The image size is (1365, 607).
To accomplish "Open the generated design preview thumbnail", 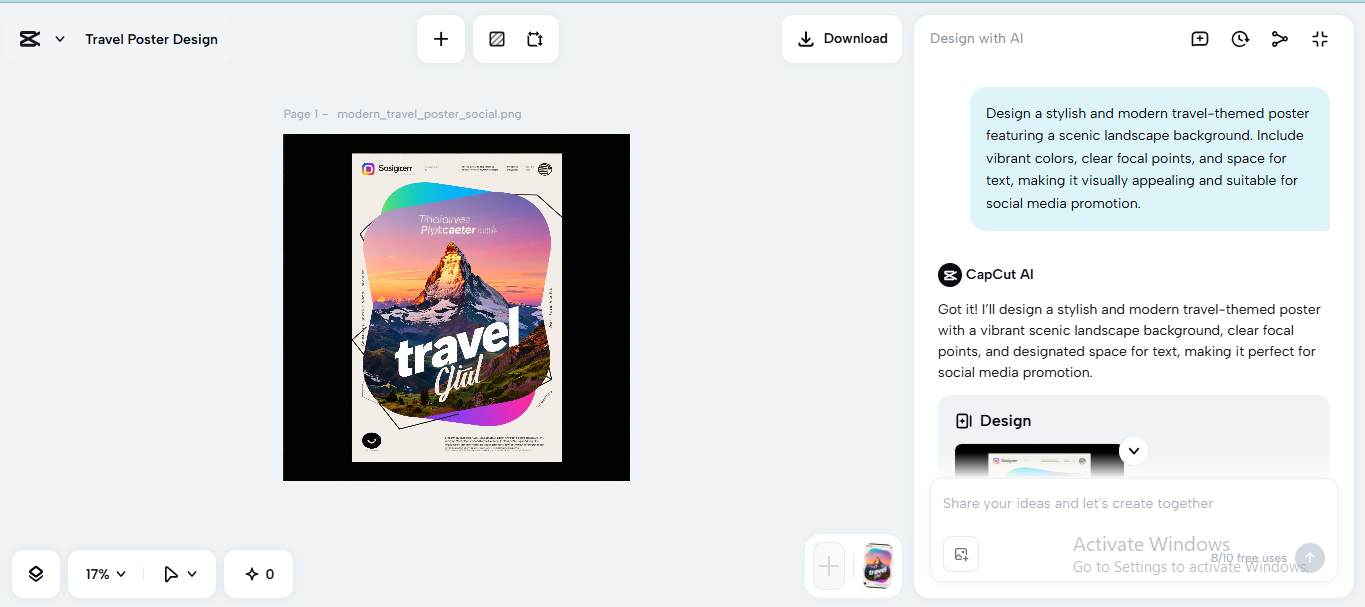I will tap(1038, 461).
